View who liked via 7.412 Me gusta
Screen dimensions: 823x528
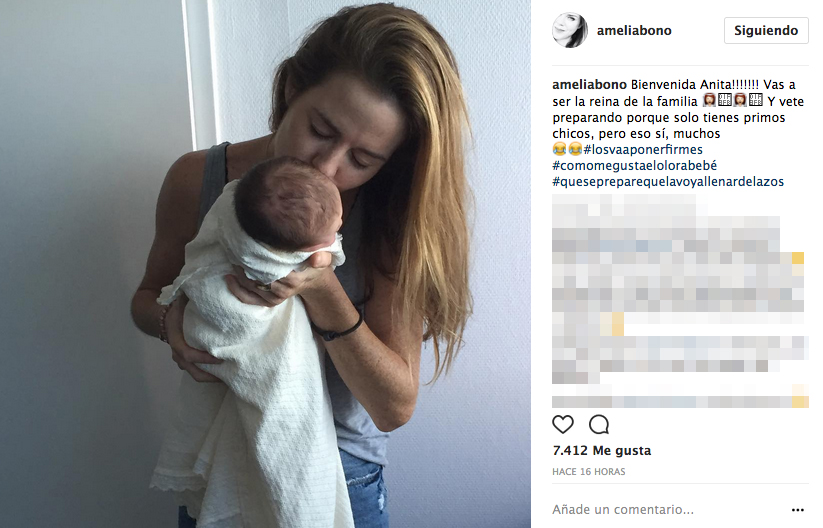pyautogui.click(x=602, y=451)
